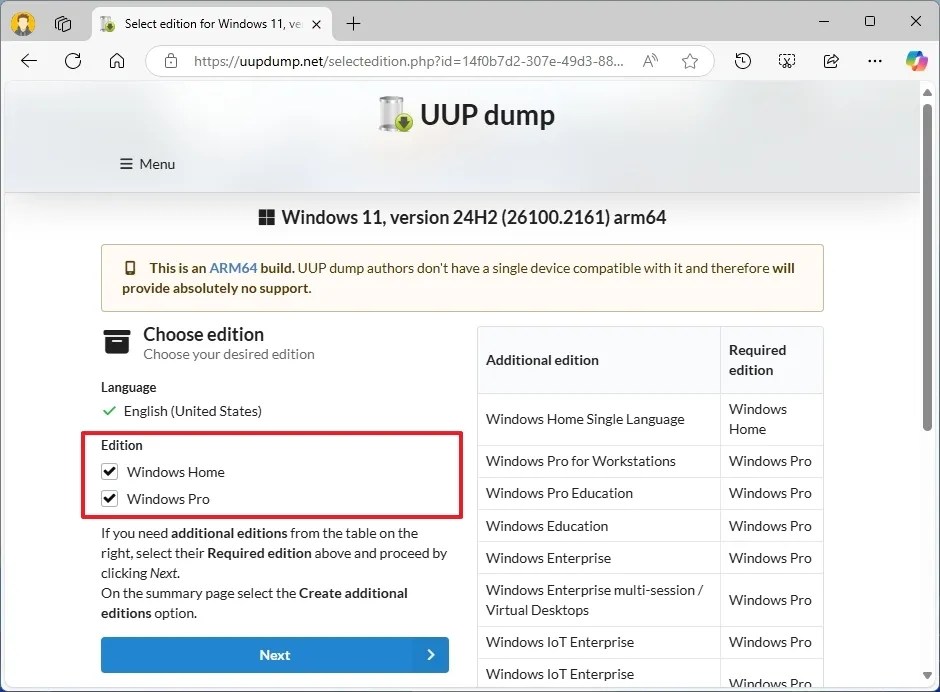Close the Select edition browser tab
This screenshot has width=940, height=692.
pyautogui.click(x=317, y=24)
